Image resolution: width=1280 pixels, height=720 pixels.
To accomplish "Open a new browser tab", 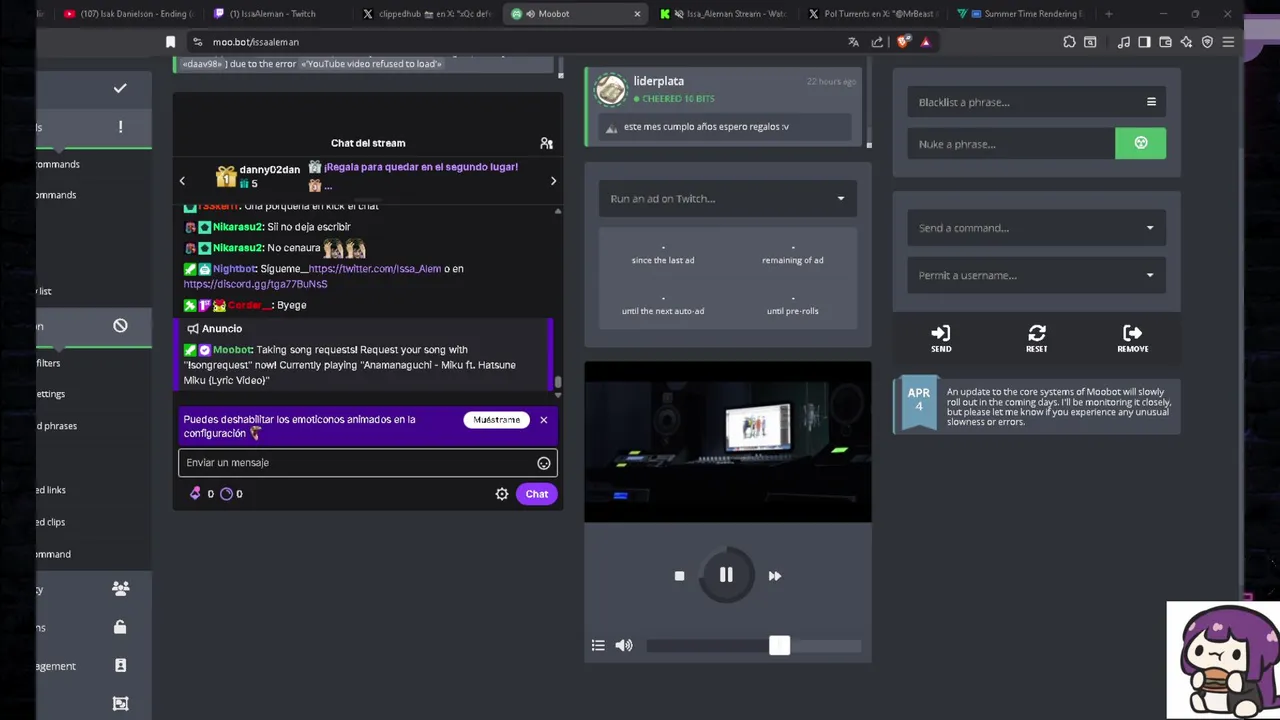I will 1108,14.
